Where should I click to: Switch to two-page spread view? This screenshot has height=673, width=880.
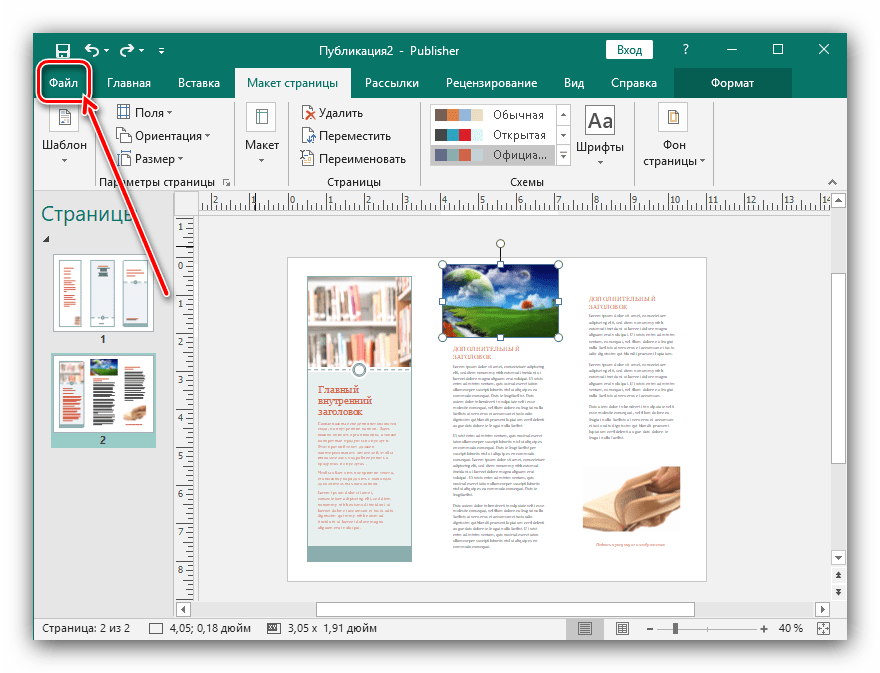pyautogui.click(x=621, y=628)
